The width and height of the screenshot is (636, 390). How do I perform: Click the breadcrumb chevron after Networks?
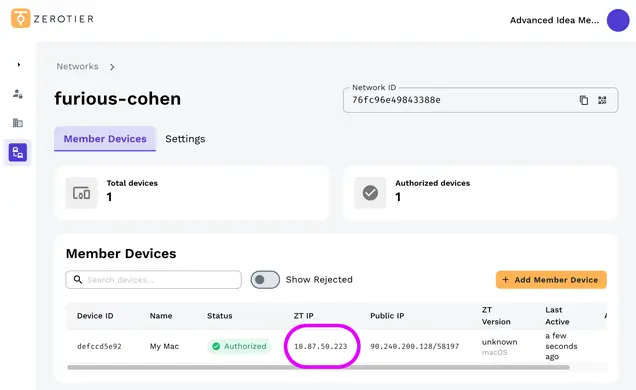(112, 67)
